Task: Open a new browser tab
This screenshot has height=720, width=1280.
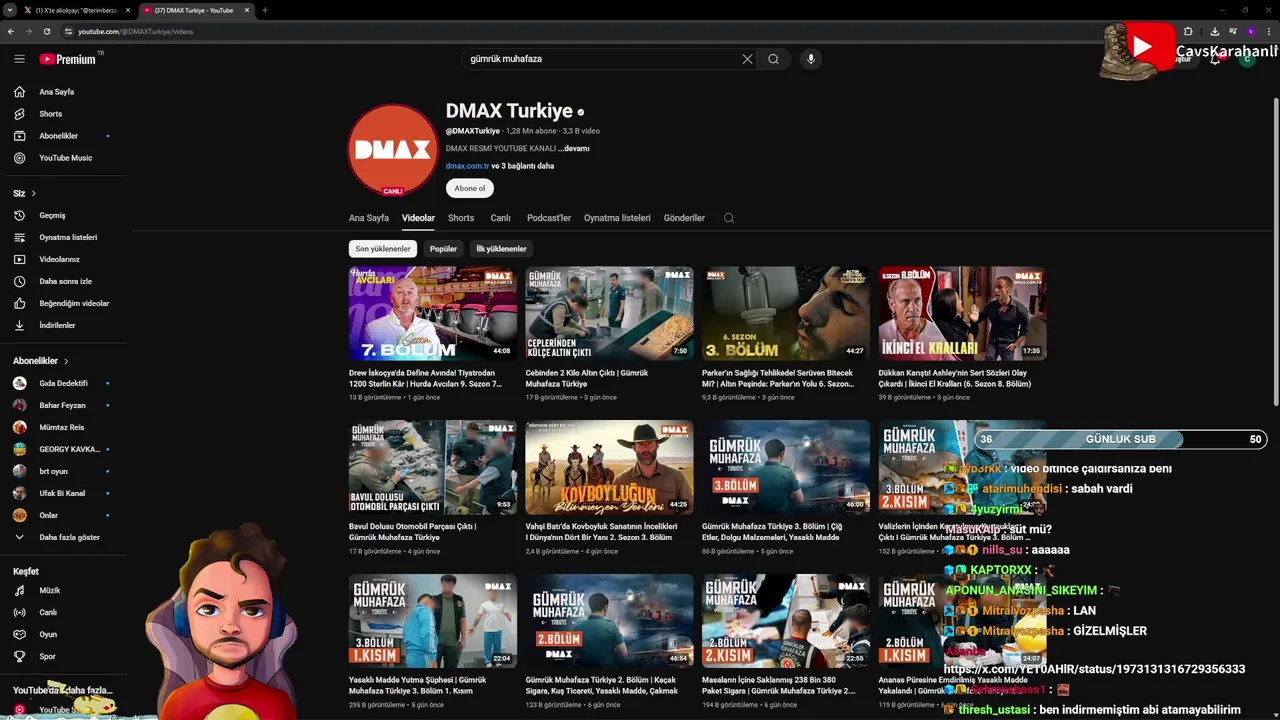Action: 264,10
